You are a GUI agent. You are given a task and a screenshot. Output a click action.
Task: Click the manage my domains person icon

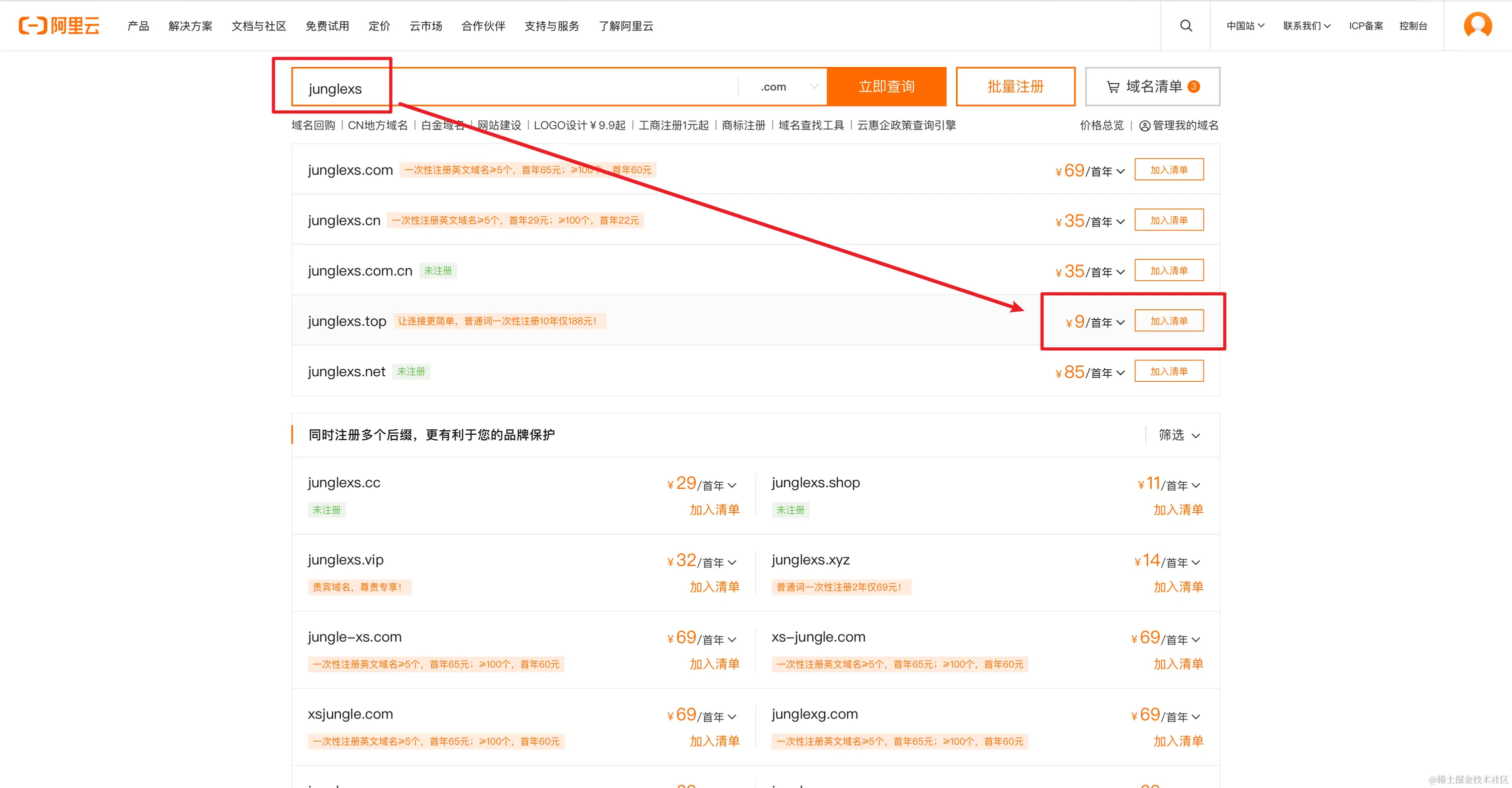coord(1144,125)
